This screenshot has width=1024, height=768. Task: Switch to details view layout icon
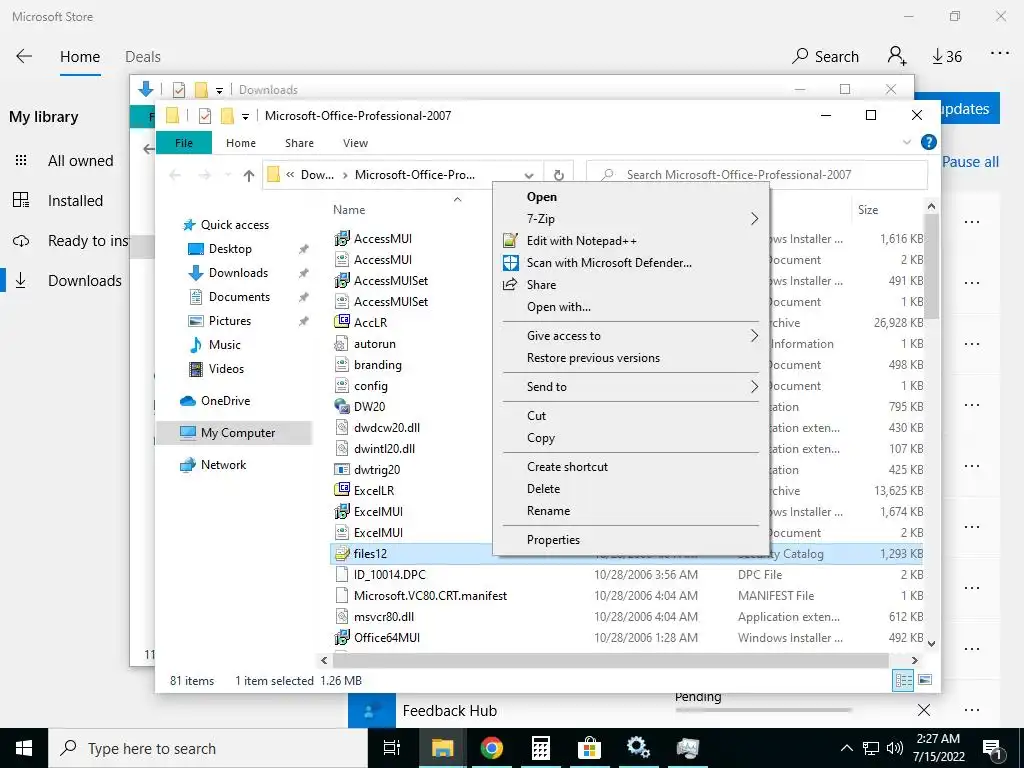pyautogui.click(x=903, y=680)
